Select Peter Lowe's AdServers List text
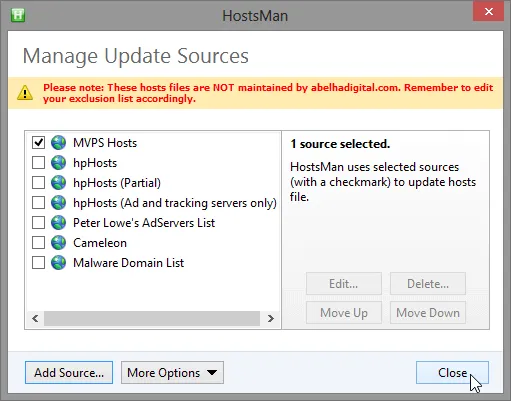 [x=144, y=223]
